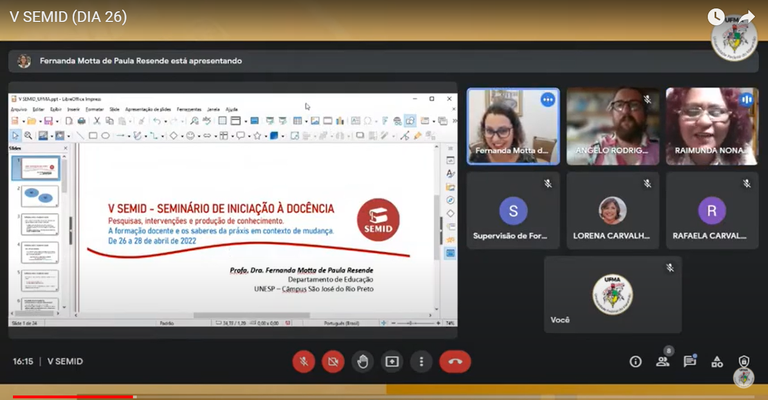Open the sidebar Styles icon
This screenshot has height=400, width=768.
coord(450,173)
